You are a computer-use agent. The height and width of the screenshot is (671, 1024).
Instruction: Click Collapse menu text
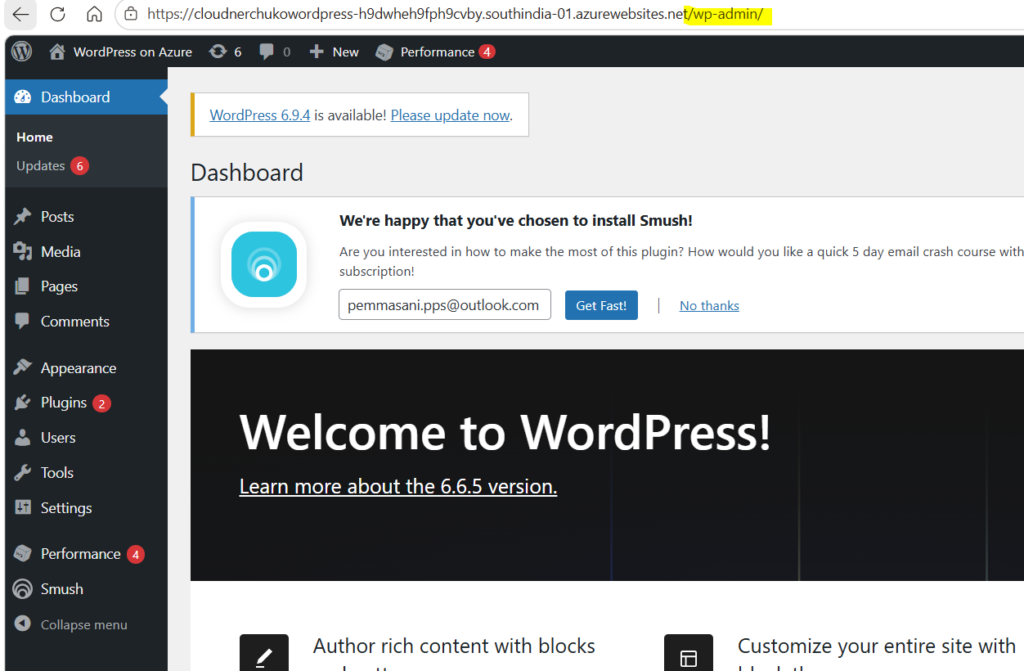pyautogui.click(x=84, y=625)
